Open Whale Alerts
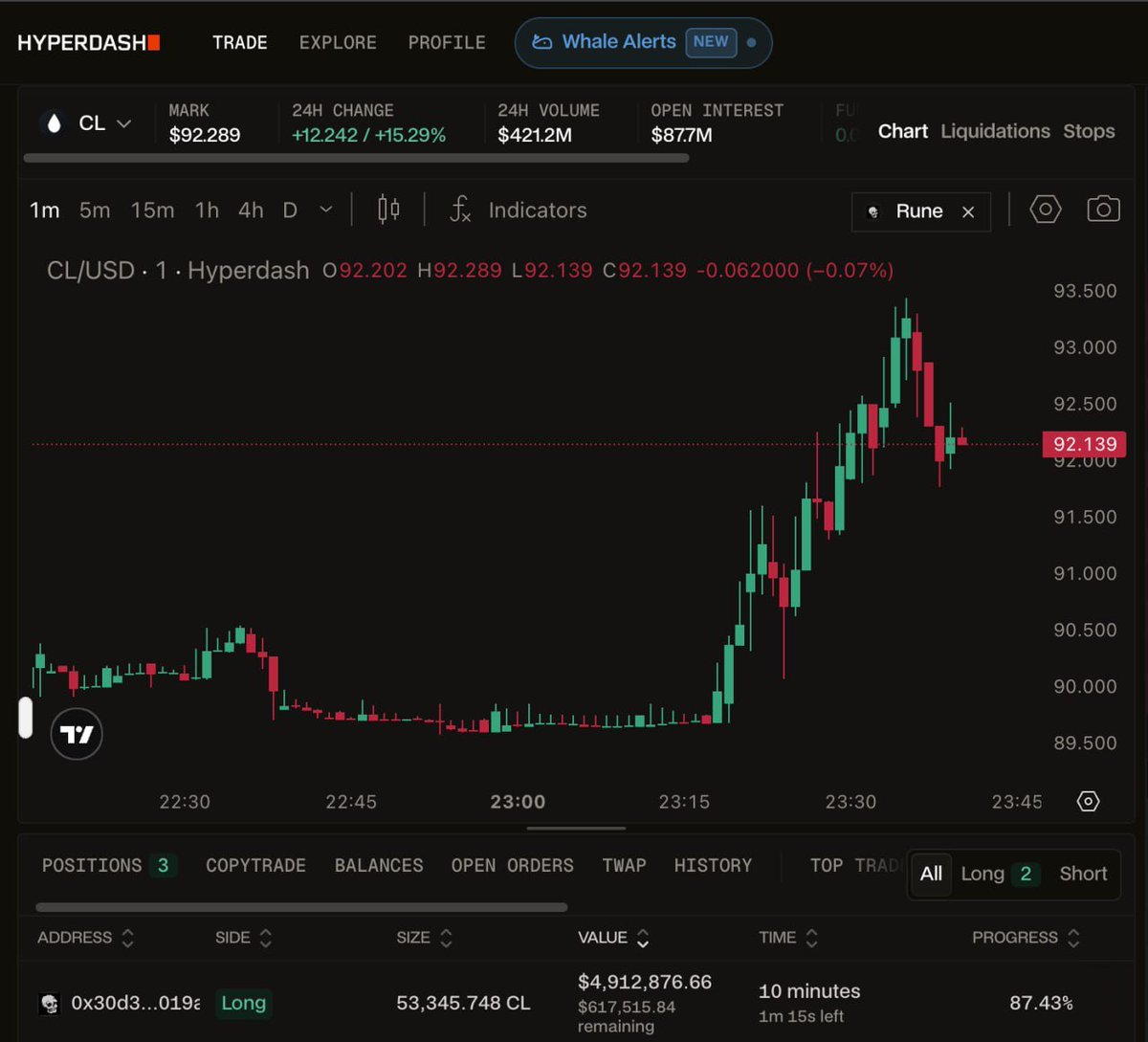 click(643, 42)
